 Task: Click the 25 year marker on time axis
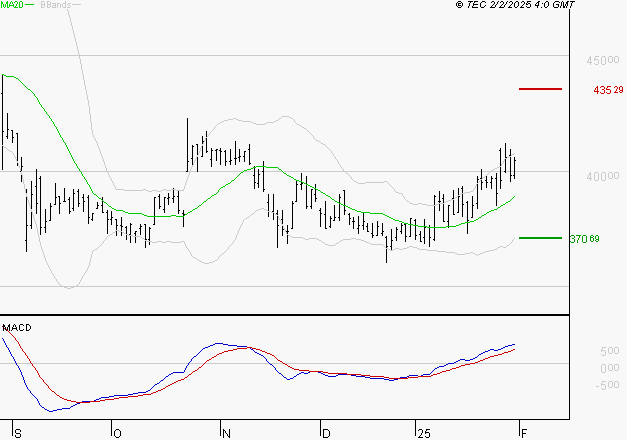click(423, 433)
